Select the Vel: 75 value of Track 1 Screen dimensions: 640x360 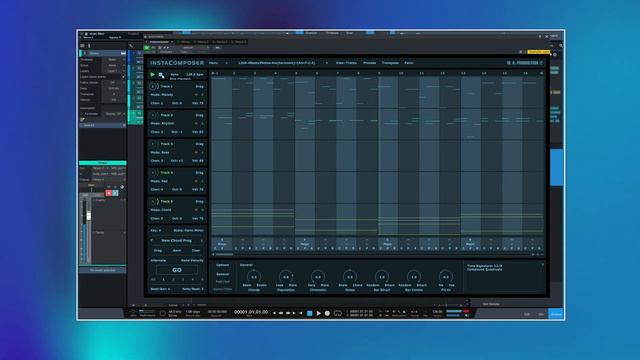tap(198, 103)
